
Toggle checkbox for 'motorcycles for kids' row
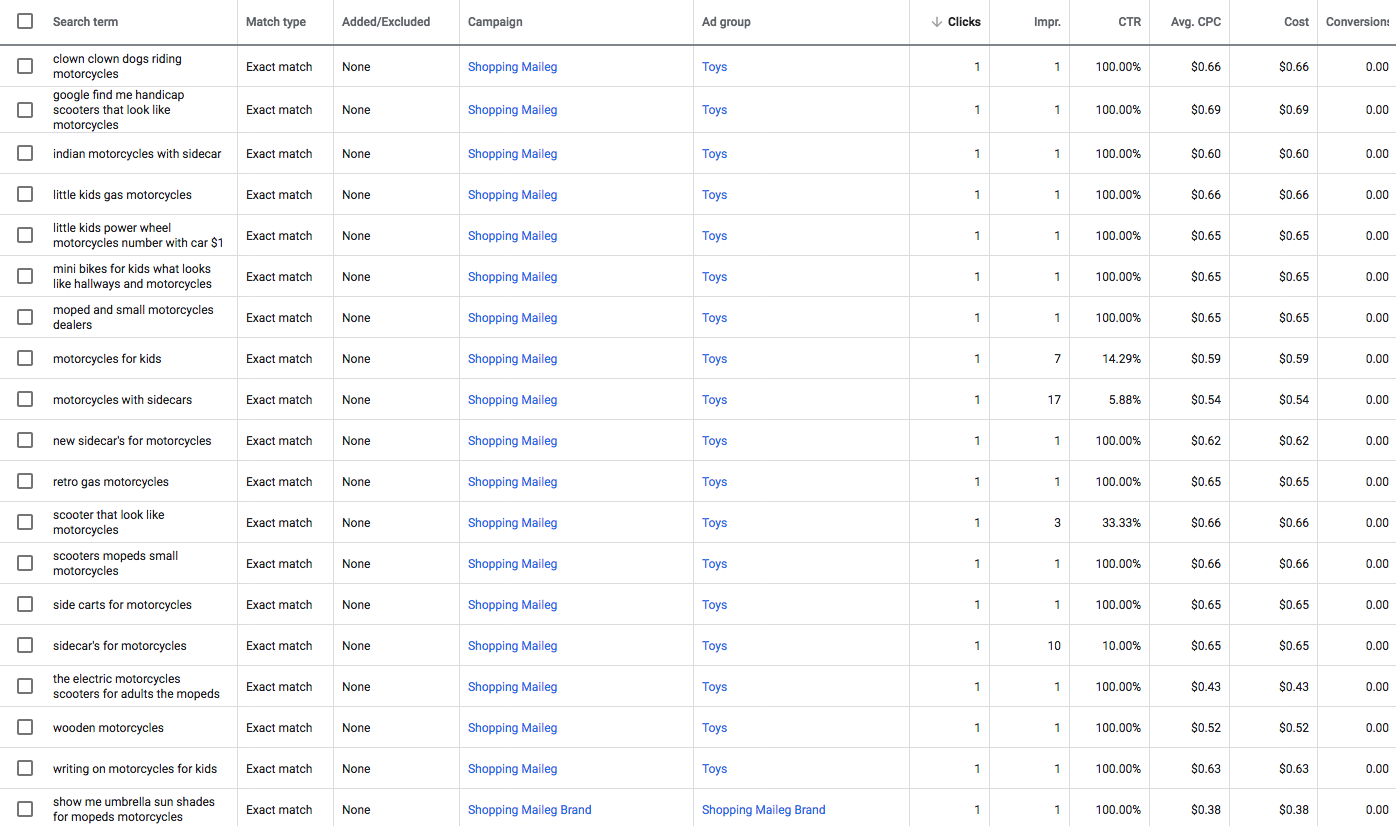[x=25, y=359]
